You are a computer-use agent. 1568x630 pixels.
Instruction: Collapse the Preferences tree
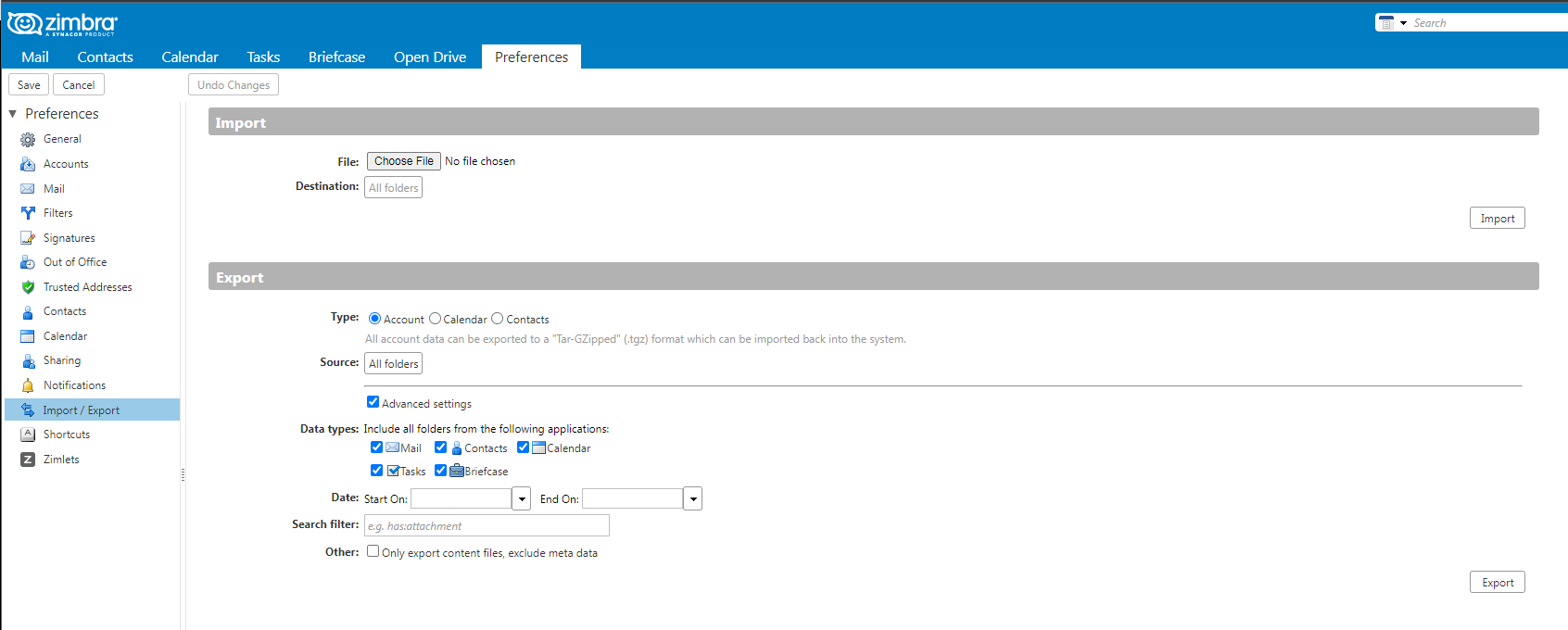pyautogui.click(x=13, y=114)
